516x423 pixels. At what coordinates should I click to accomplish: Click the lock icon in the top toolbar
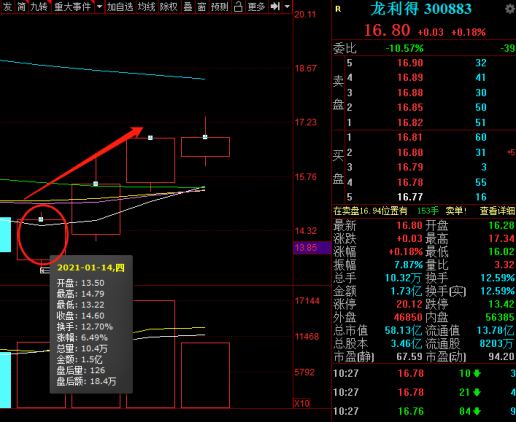[x=238, y=6]
